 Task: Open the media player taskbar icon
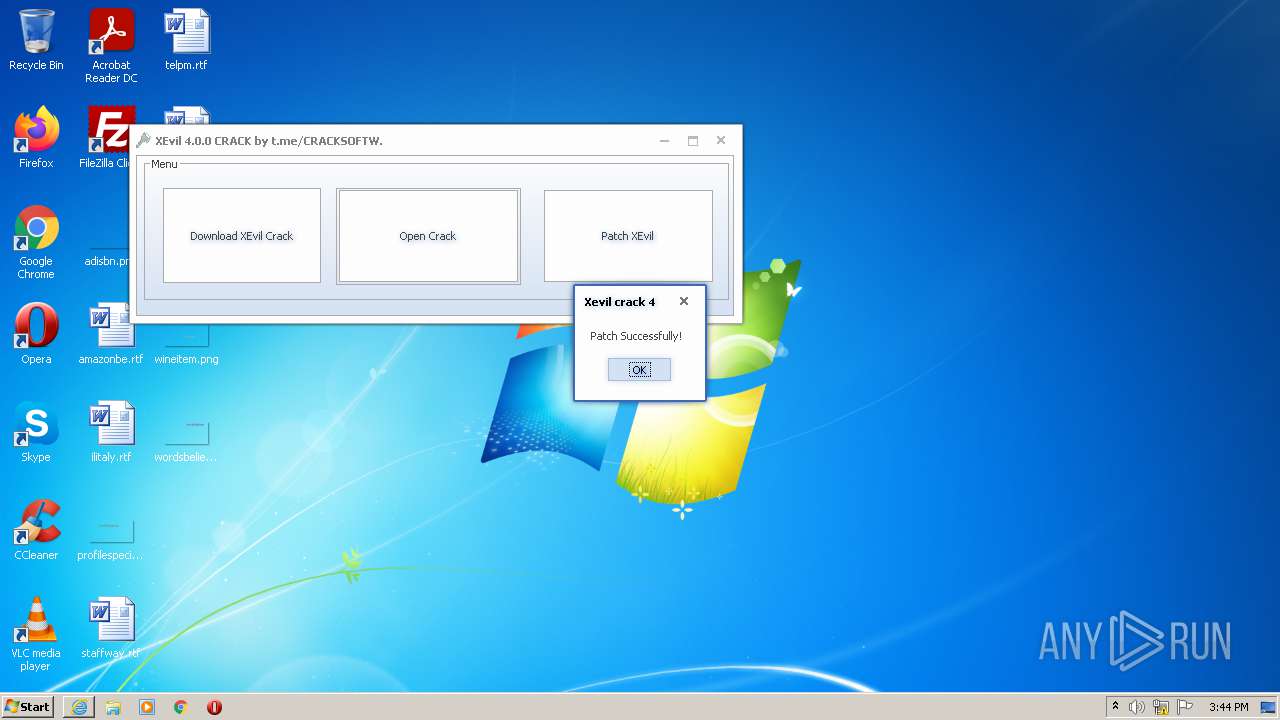147,707
